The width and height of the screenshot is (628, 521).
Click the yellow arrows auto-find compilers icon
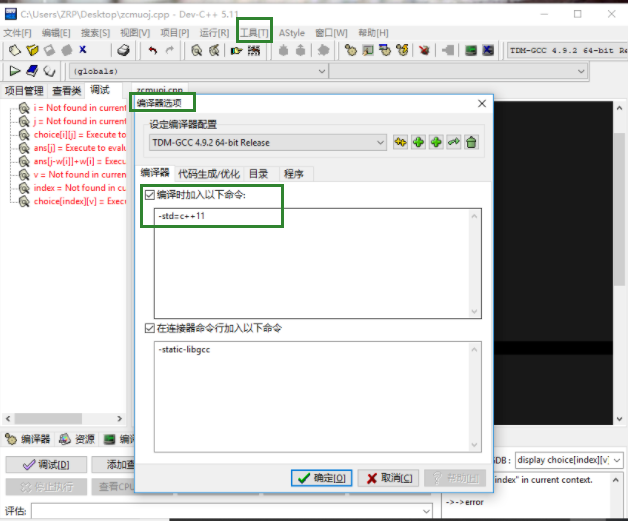pyautogui.click(x=400, y=142)
